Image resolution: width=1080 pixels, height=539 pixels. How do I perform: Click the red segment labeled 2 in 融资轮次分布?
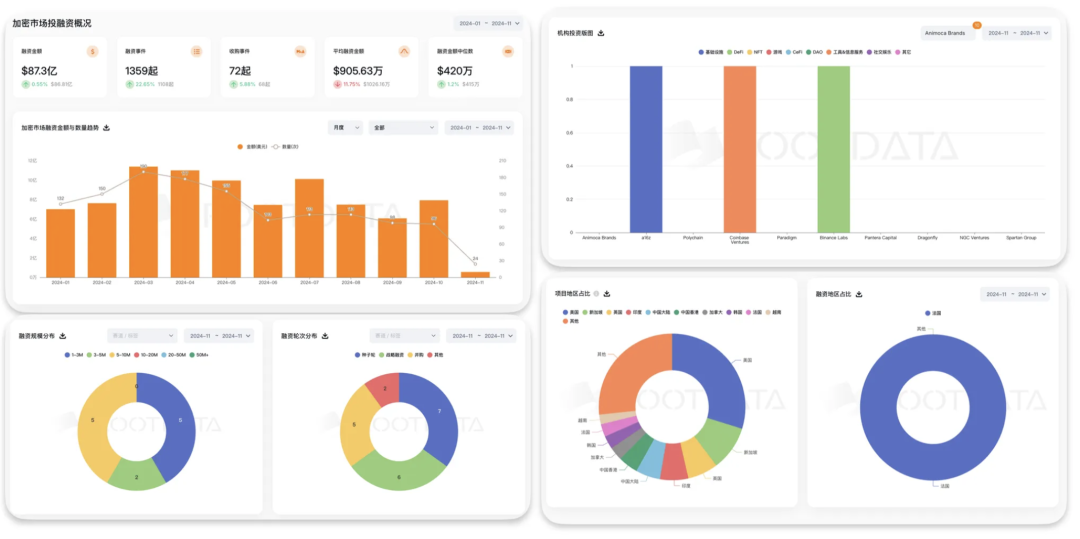pos(382,390)
